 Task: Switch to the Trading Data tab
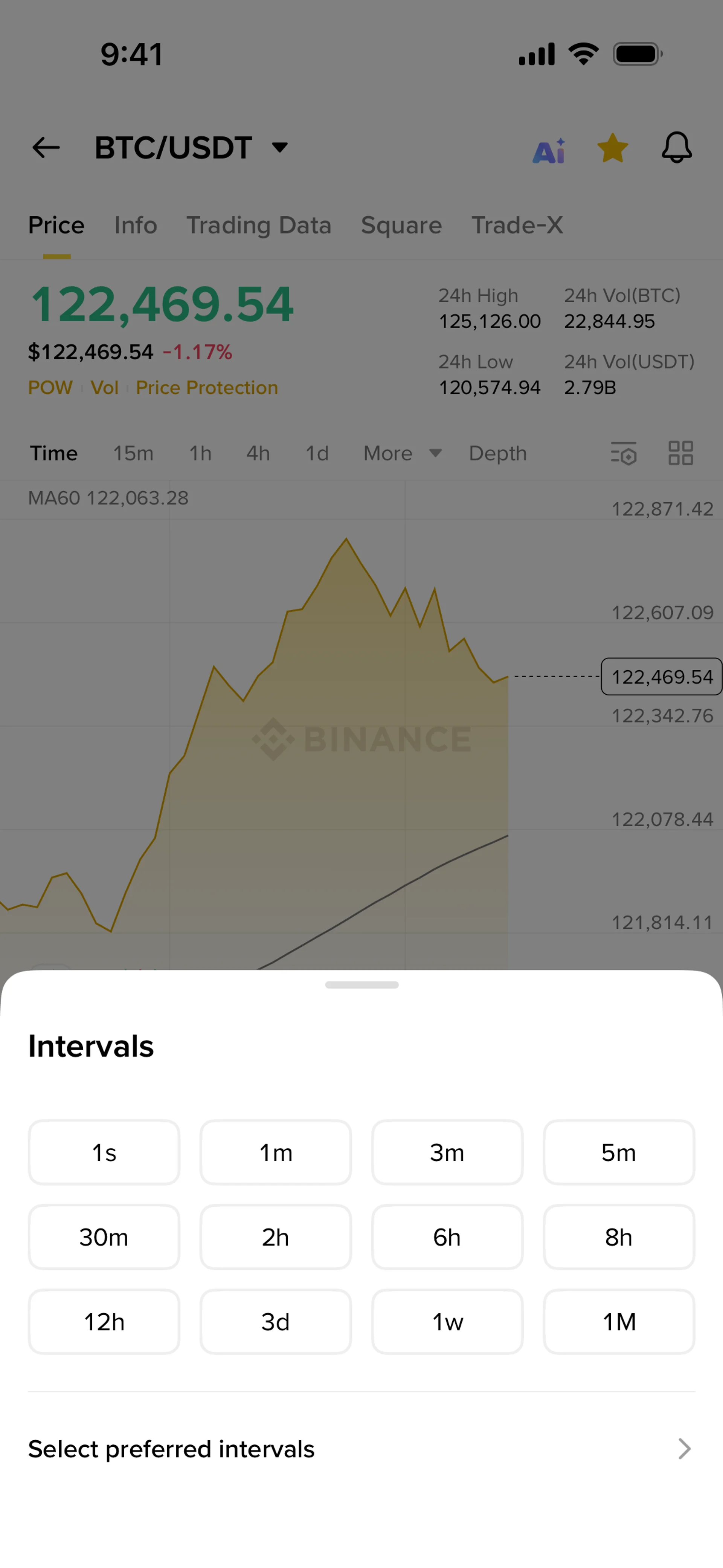tap(259, 225)
